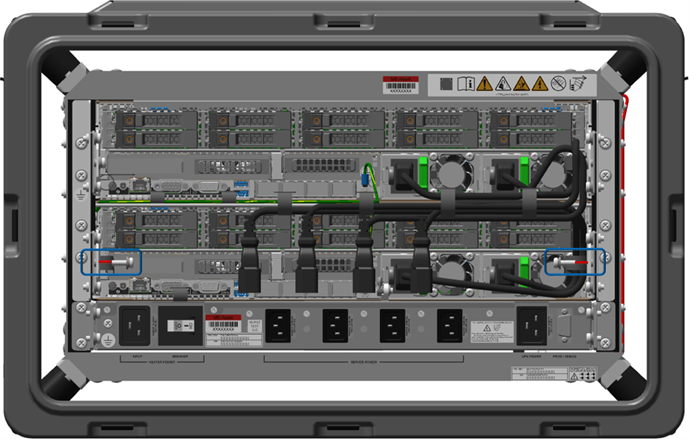Image resolution: width=689 pixels, height=439 pixels.
Task: Click the lower server's green power supply latch
Action: (524, 272)
